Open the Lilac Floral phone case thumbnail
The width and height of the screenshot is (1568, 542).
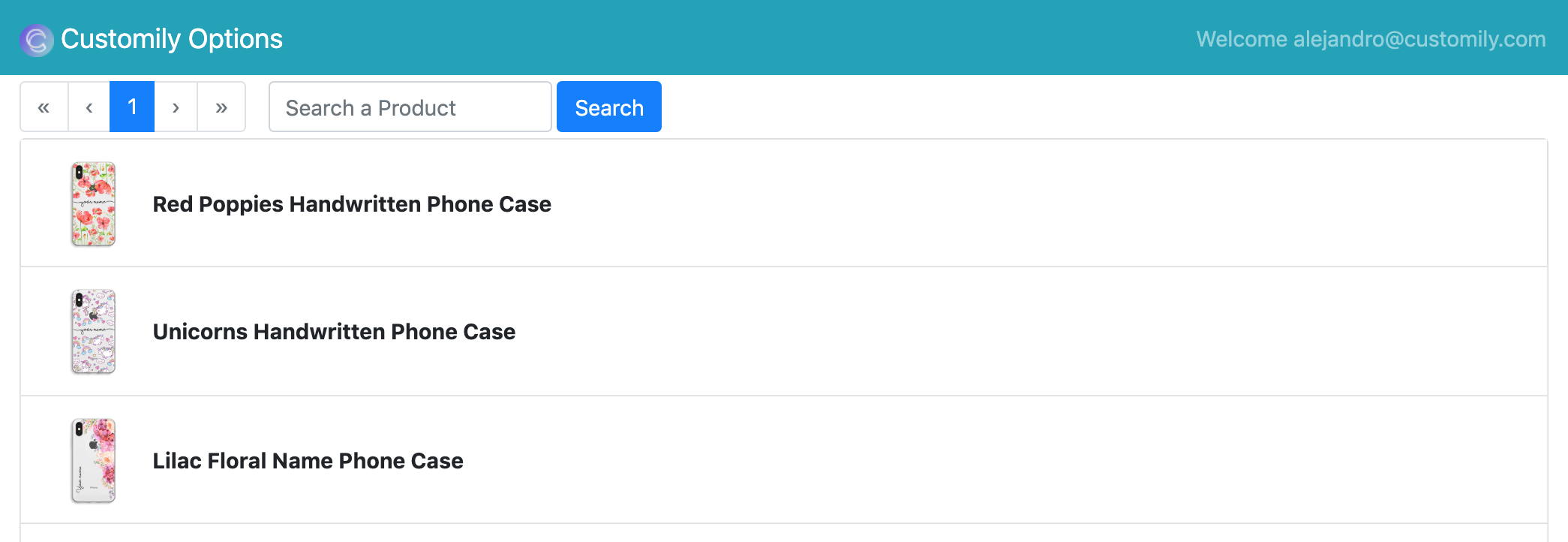click(94, 460)
